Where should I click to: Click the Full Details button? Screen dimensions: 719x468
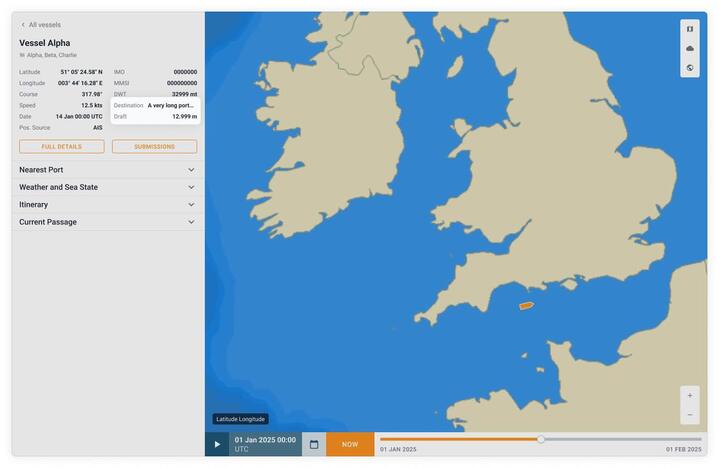[x=62, y=147]
